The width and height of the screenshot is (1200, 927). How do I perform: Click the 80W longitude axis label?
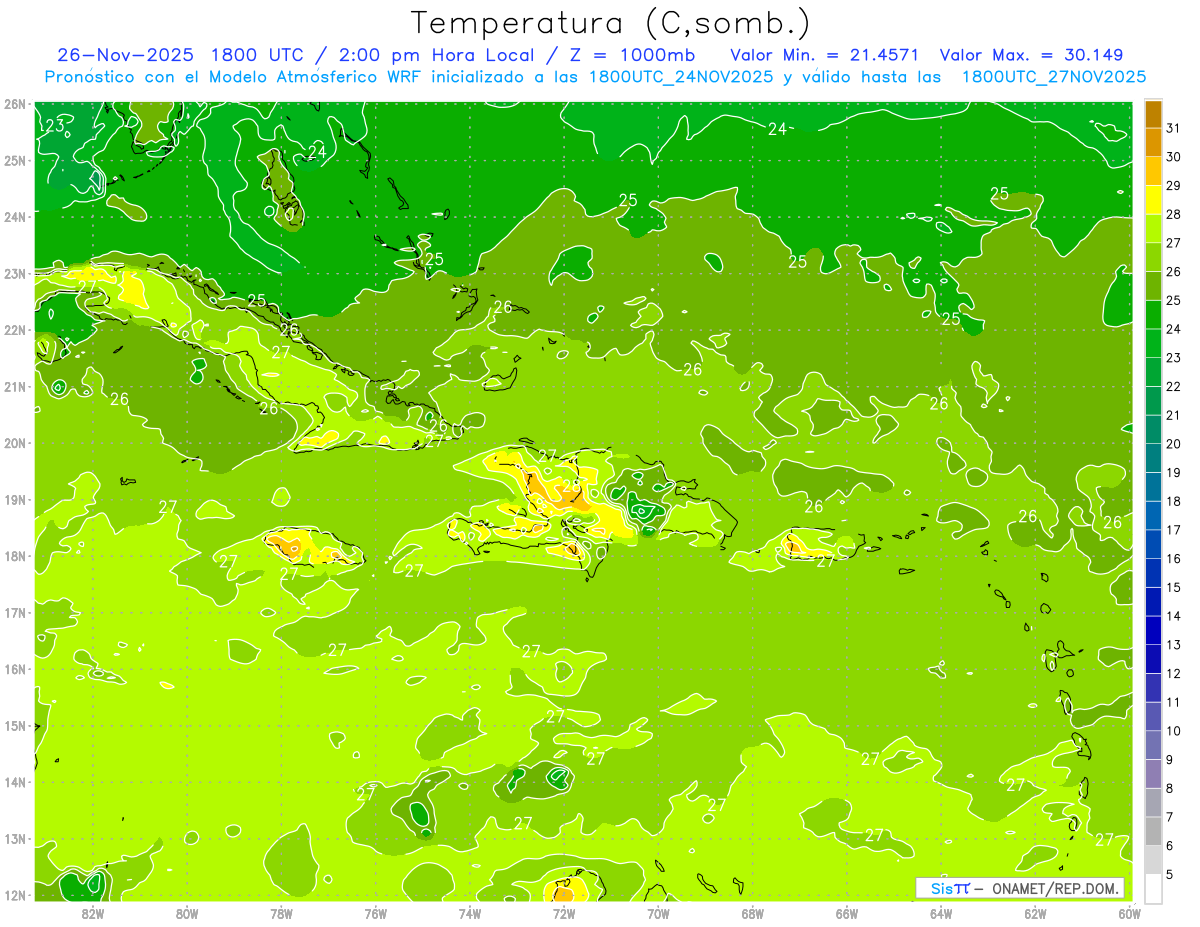187,913
